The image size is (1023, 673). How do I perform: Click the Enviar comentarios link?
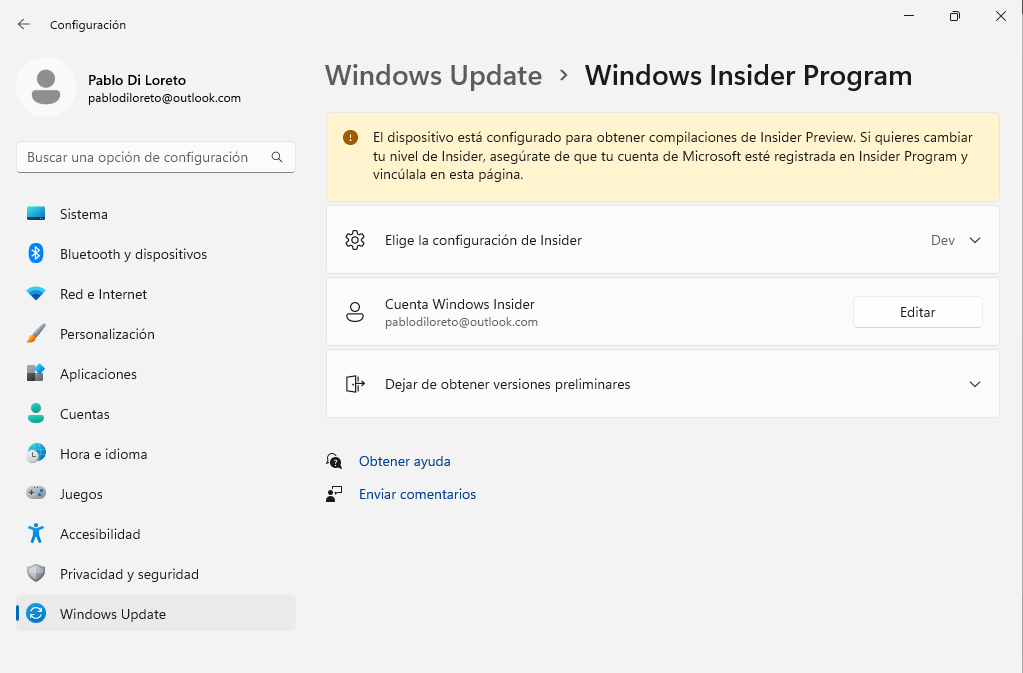(x=417, y=494)
